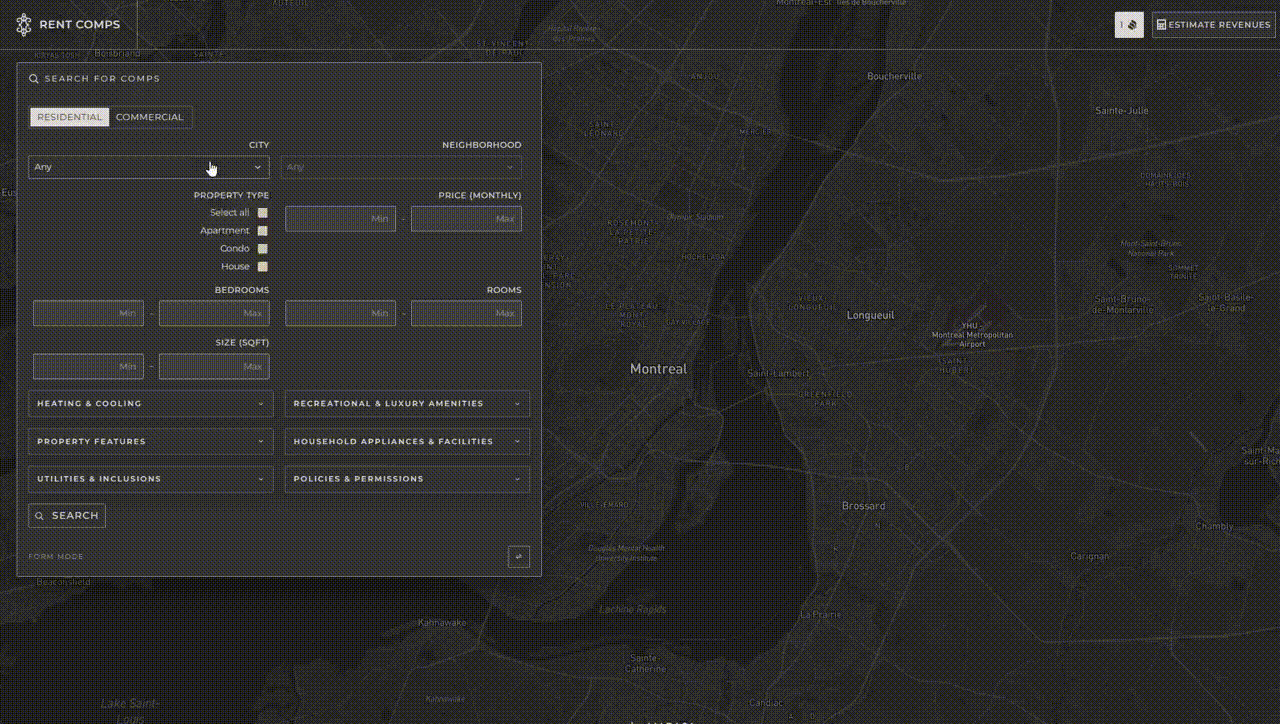Expand the Recreational & Luxury Amenities panel
The height and width of the screenshot is (724, 1280).
coord(406,403)
